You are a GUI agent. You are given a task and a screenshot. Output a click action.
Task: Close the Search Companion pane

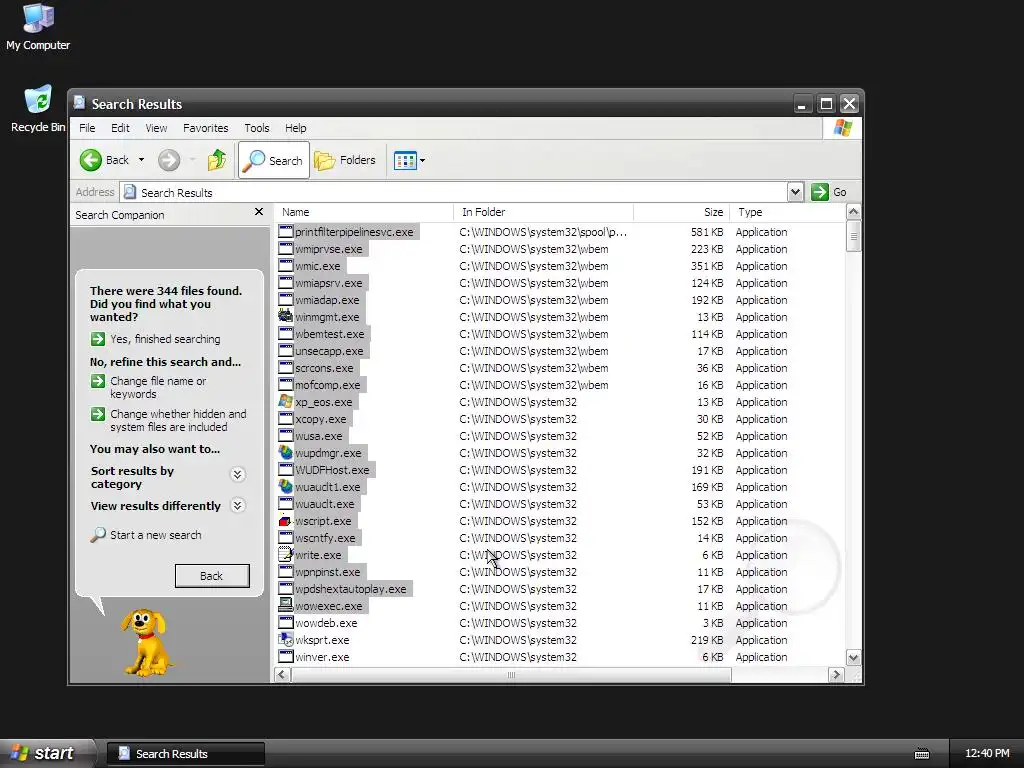coord(259,212)
